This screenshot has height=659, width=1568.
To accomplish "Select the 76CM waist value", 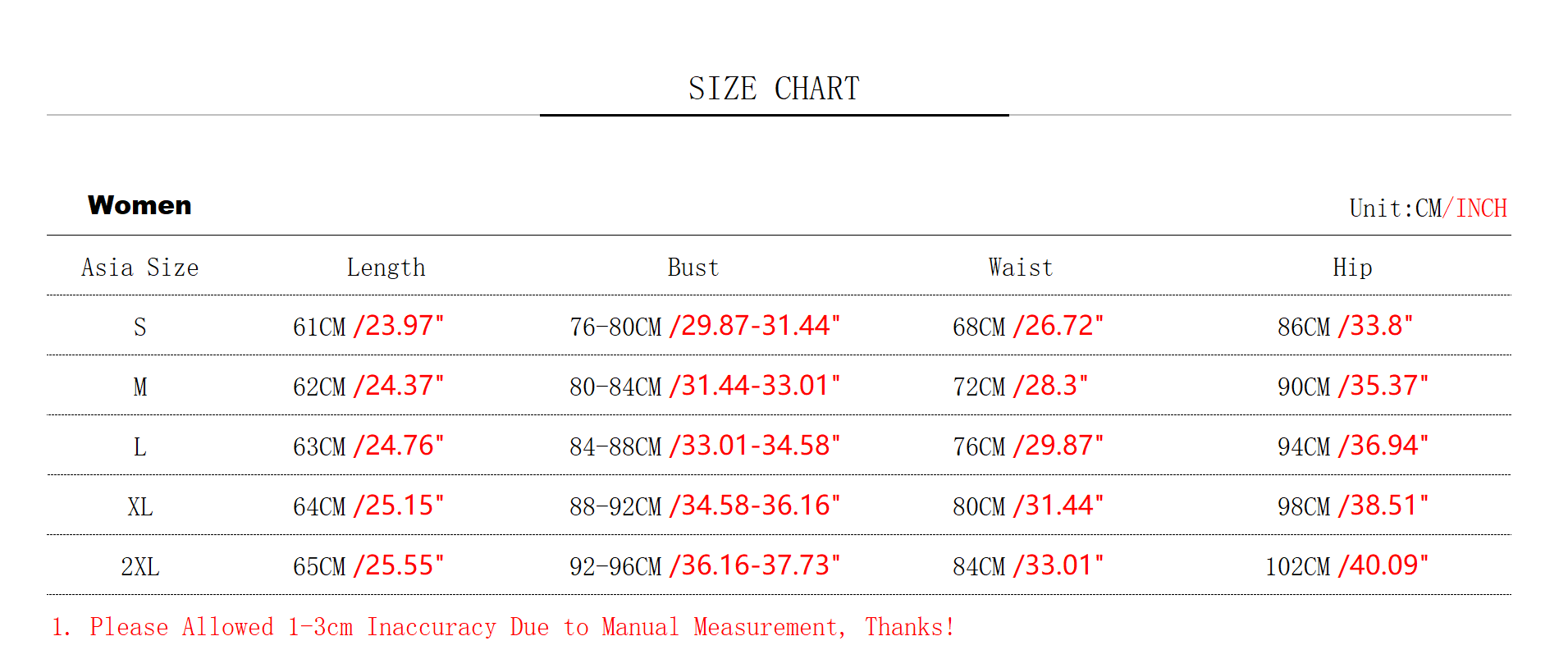I will click(979, 447).
